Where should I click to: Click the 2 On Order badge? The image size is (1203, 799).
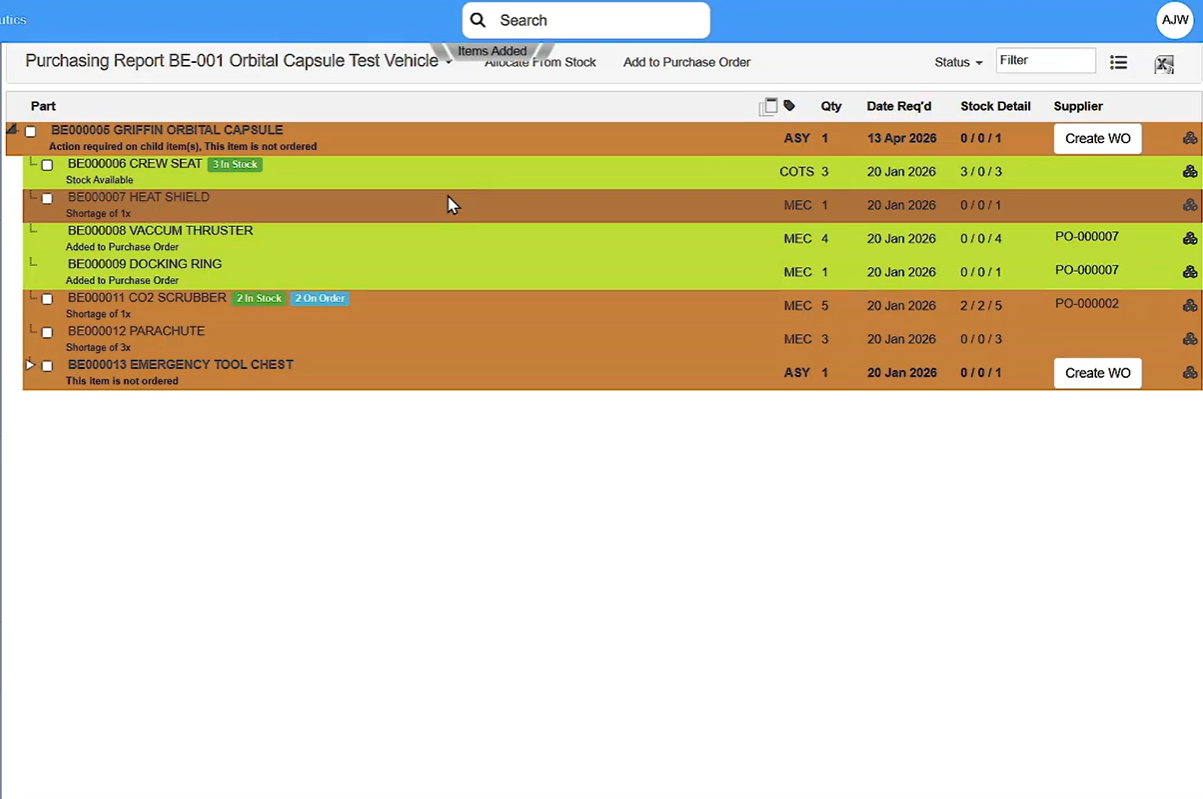tap(320, 298)
